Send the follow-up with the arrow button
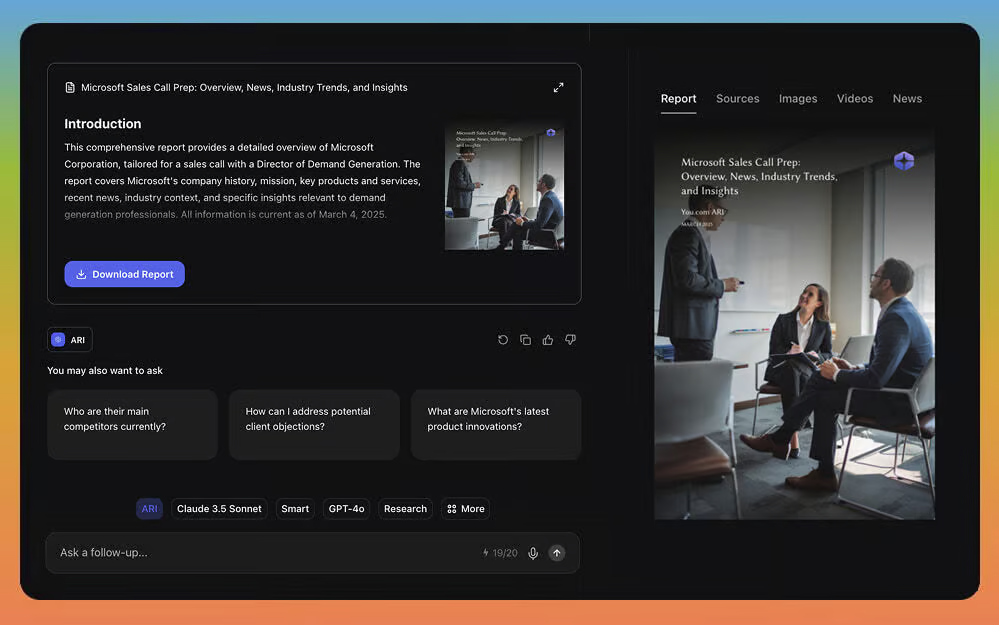999x625 pixels. coord(557,553)
